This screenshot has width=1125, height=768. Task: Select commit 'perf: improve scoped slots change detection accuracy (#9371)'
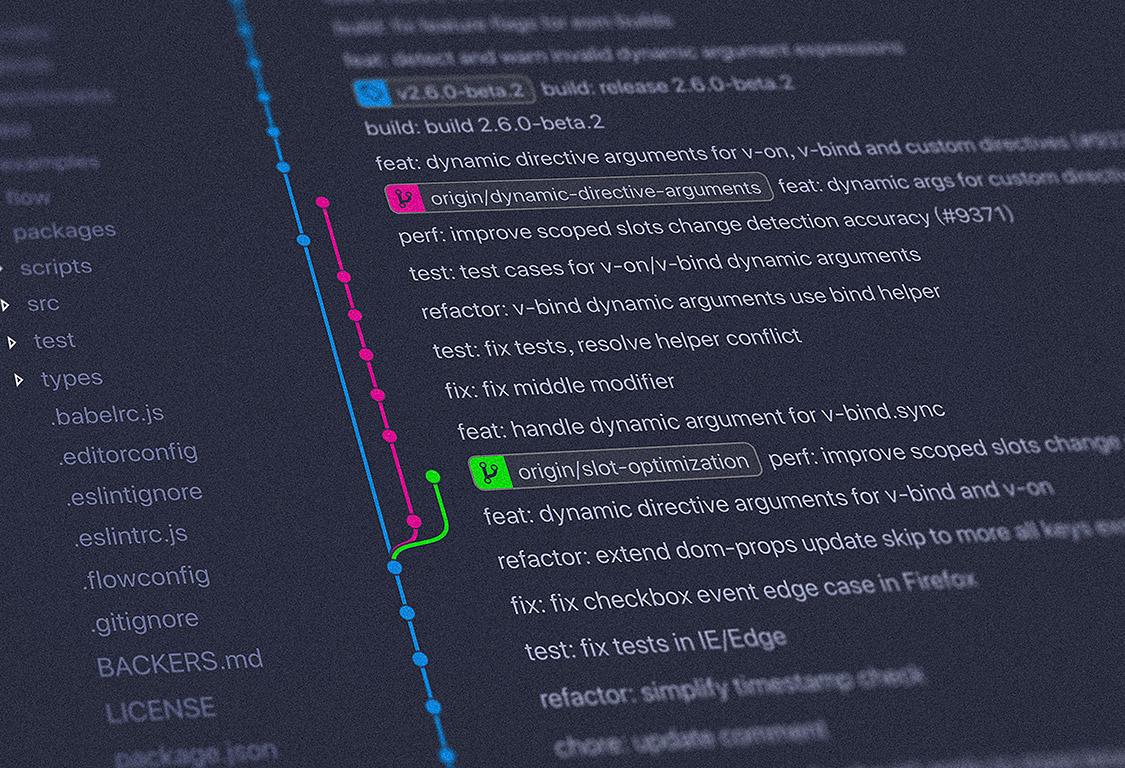click(706, 225)
